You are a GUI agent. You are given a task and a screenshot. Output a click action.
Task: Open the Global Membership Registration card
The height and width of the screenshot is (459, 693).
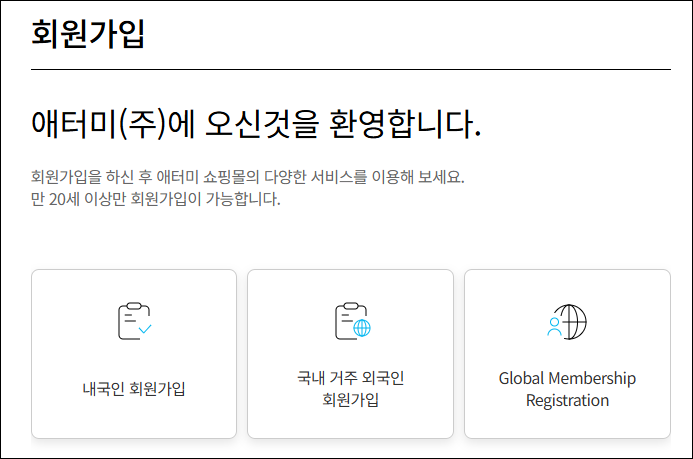click(567, 354)
